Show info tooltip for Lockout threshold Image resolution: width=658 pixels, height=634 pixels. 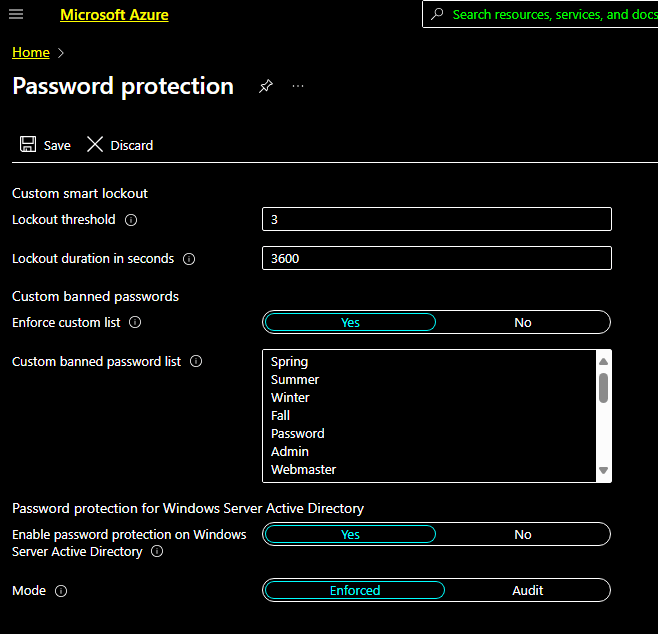131,220
